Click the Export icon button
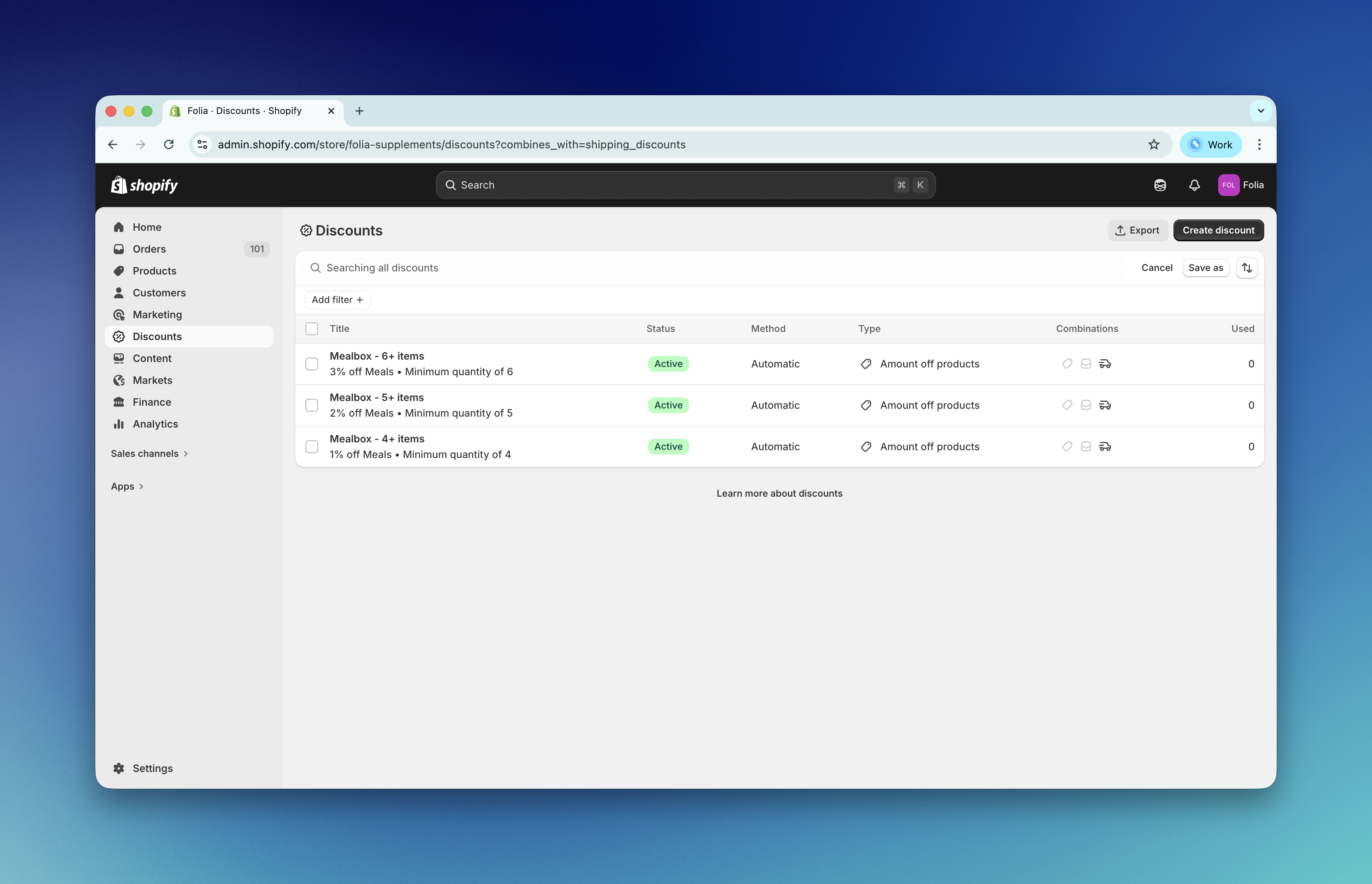The image size is (1372, 884). coord(1120,230)
